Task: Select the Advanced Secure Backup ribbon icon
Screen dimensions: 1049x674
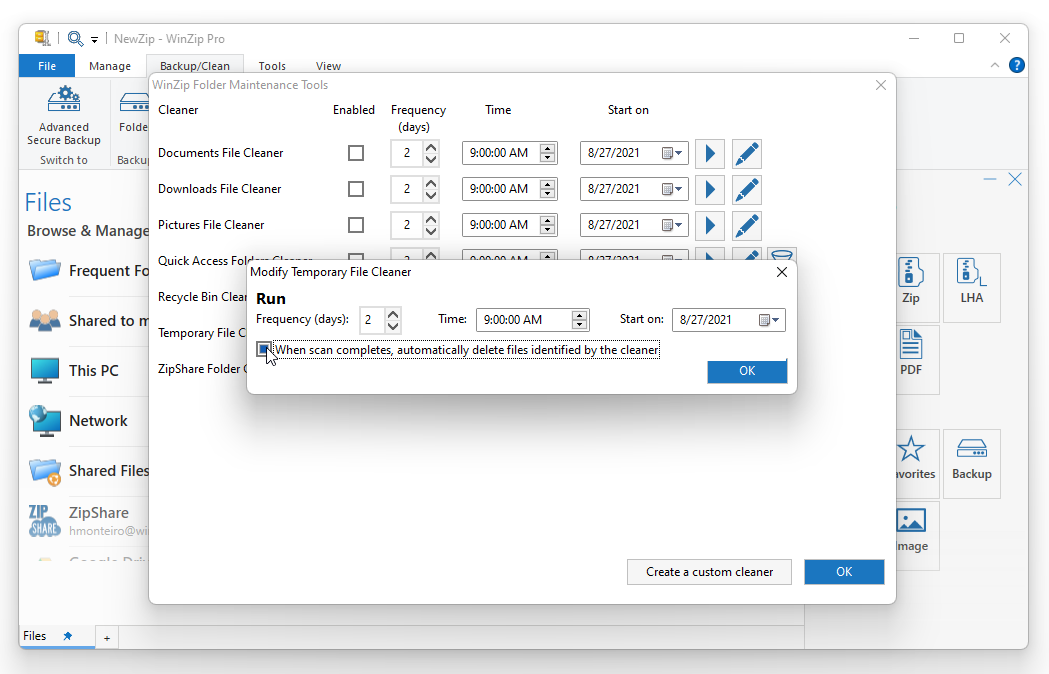Action: coord(63,110)
